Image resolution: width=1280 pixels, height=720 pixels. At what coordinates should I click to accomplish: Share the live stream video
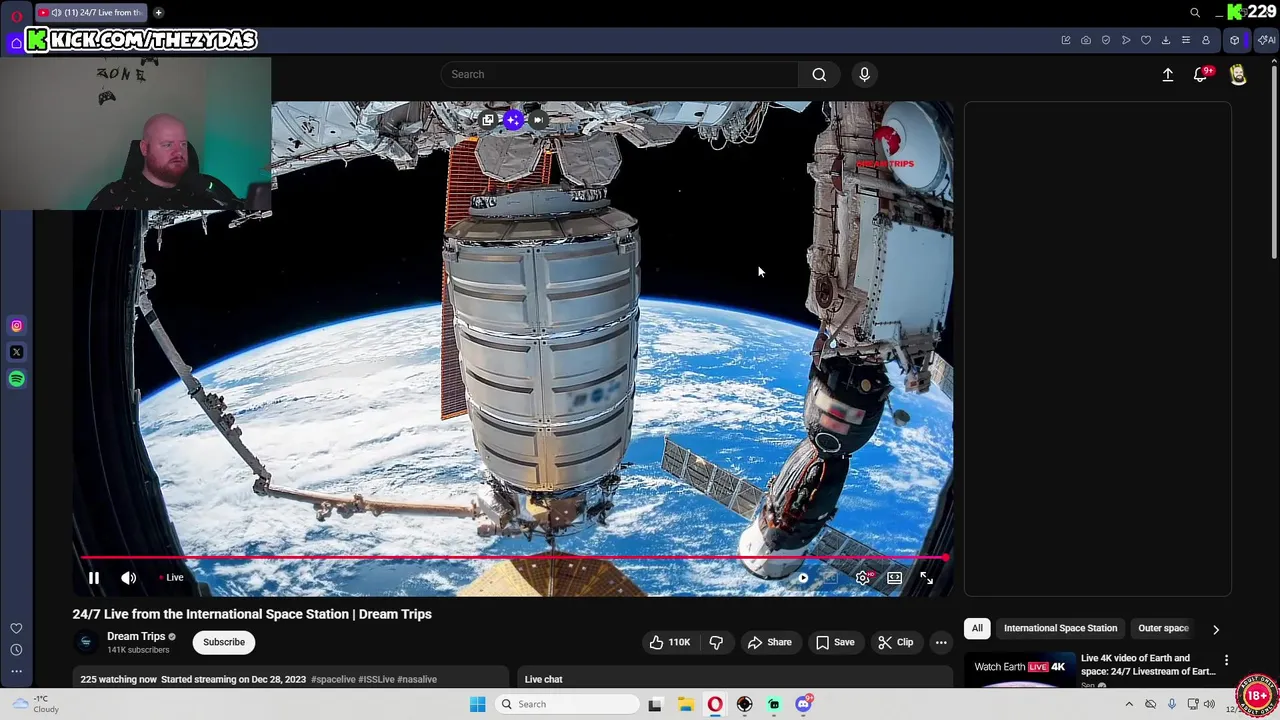coord(769,642)
